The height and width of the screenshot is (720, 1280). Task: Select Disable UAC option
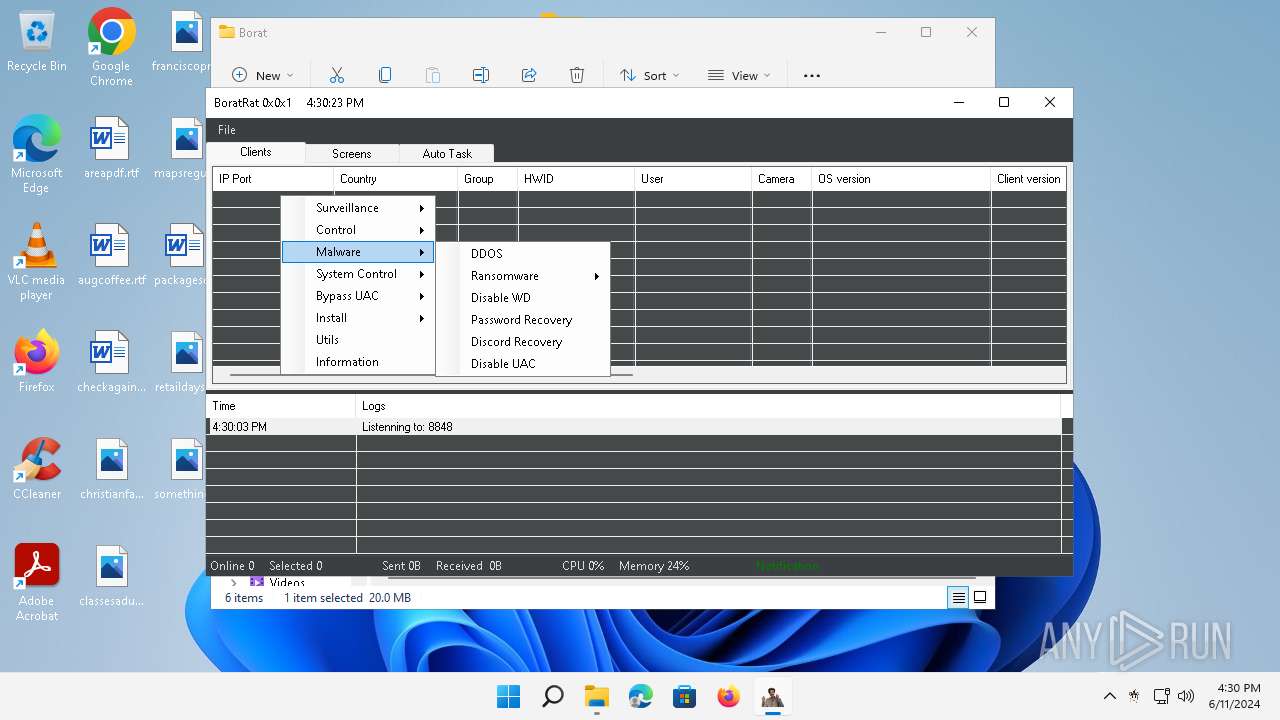click(523, 364)
